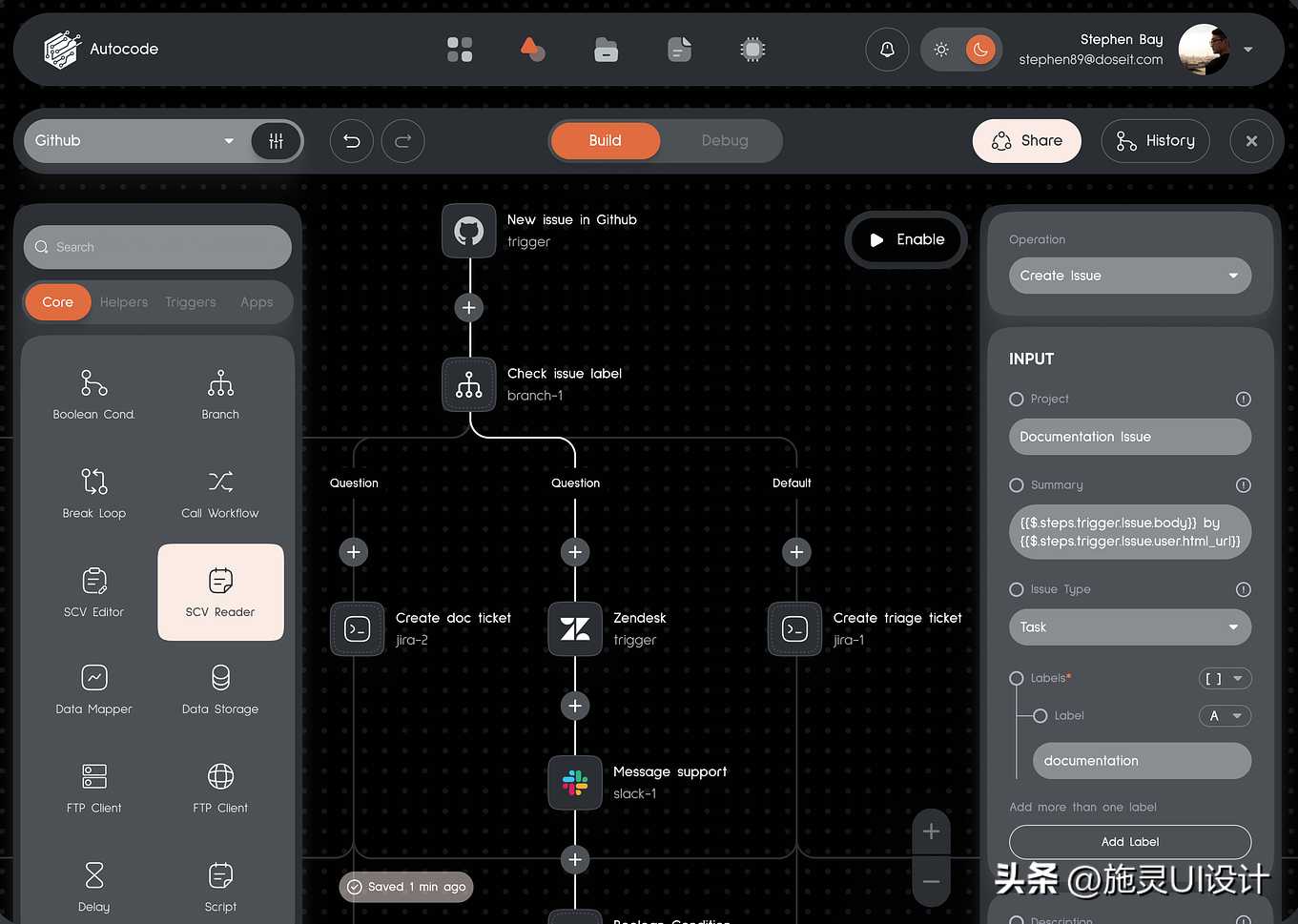Click the Zendesk trigger node

(x=575, y=629)
